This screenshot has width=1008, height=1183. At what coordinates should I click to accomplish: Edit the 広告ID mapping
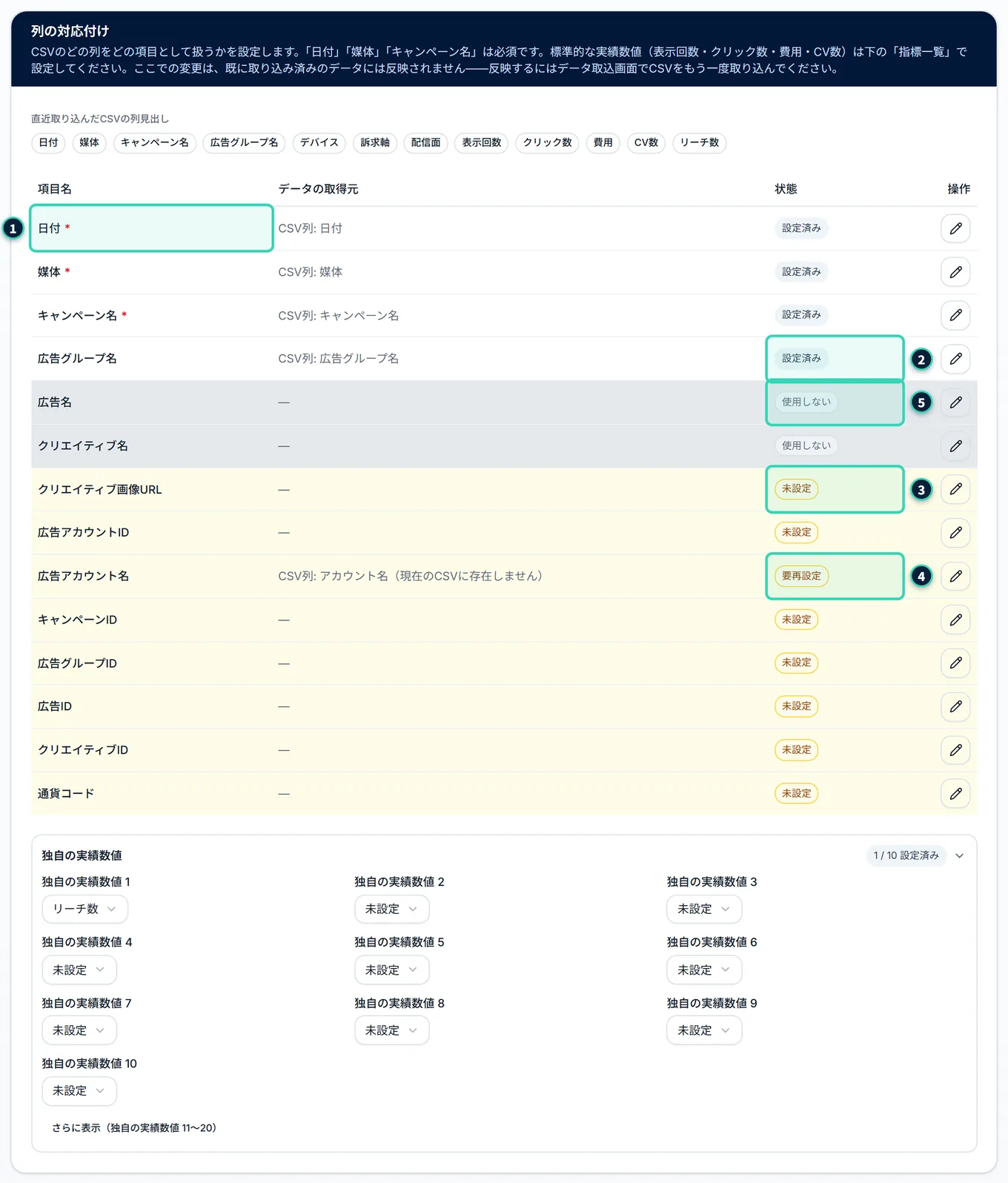pos(955,706)
